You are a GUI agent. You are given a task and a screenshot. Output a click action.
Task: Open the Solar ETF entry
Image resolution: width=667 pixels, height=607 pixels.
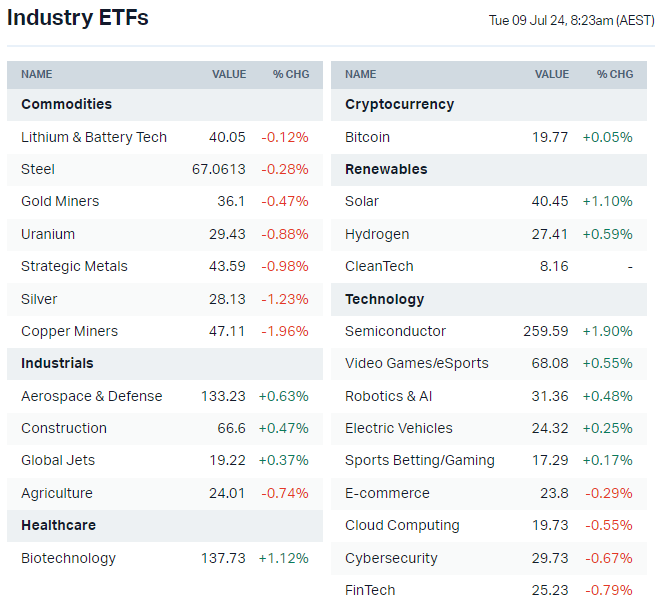pos(362,201)
